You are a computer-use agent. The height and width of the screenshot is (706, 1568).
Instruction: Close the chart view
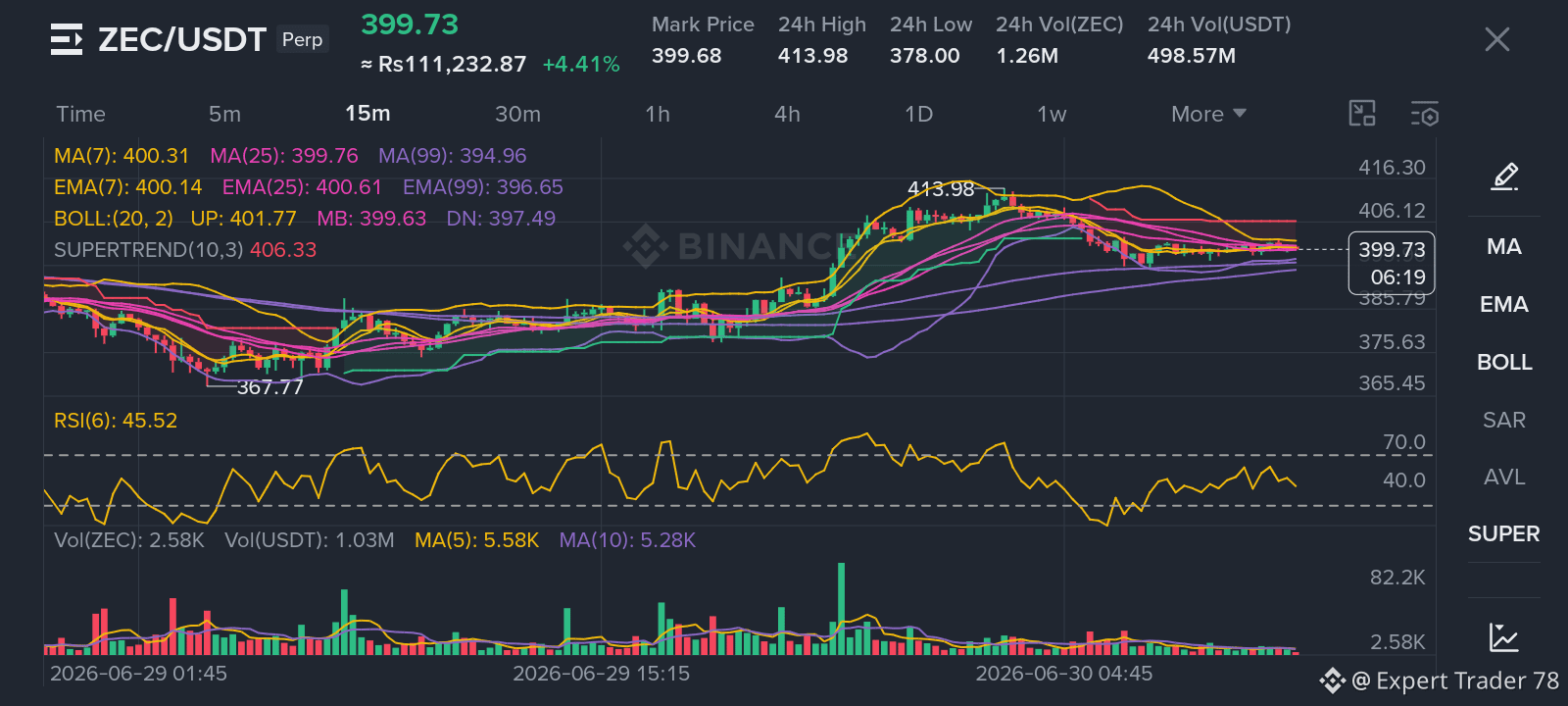tap(1497, 39)
